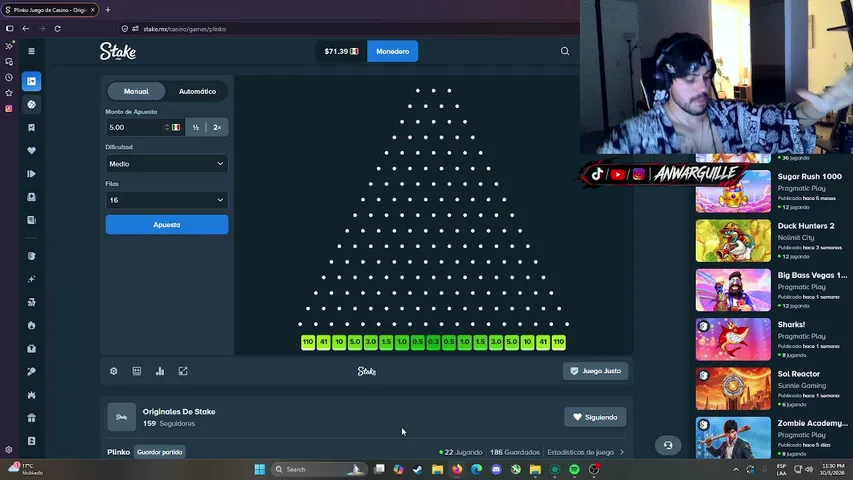Screen dimensions: 853x480
Task: Open the Filas dropdown showing 16
Action: [166, 200]
